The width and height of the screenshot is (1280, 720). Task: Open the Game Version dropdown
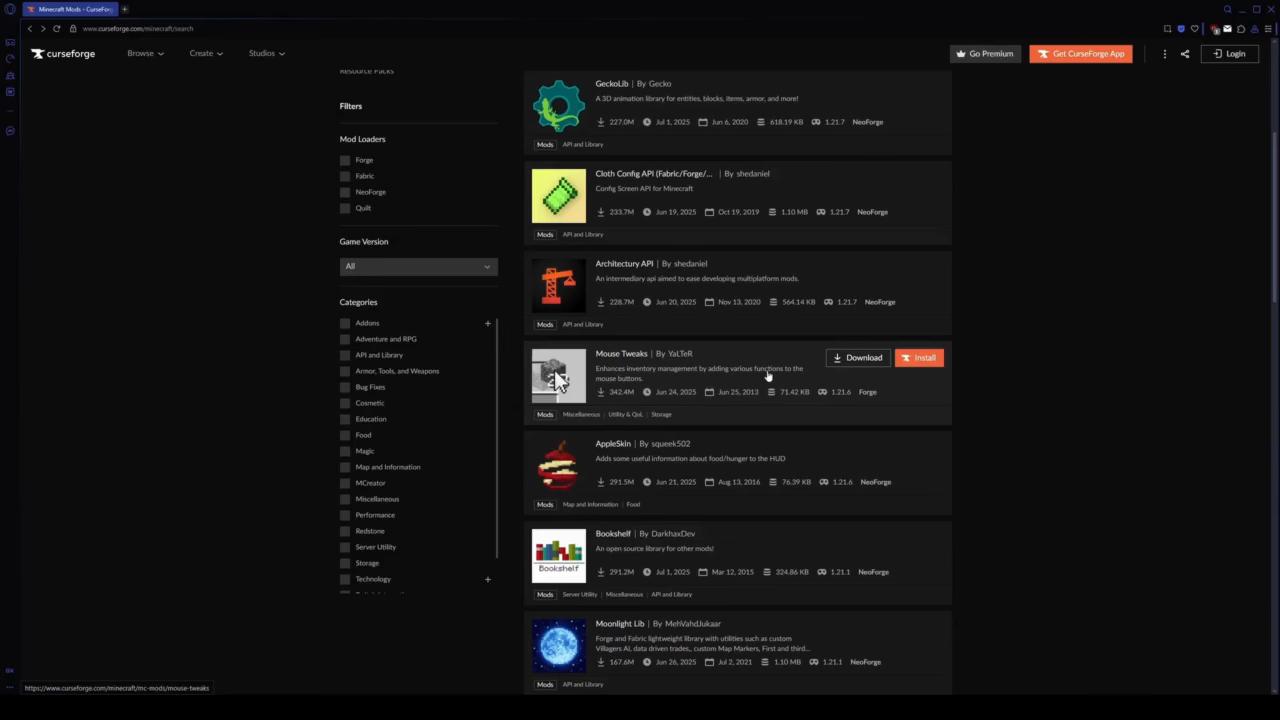(x=418, y=266)
